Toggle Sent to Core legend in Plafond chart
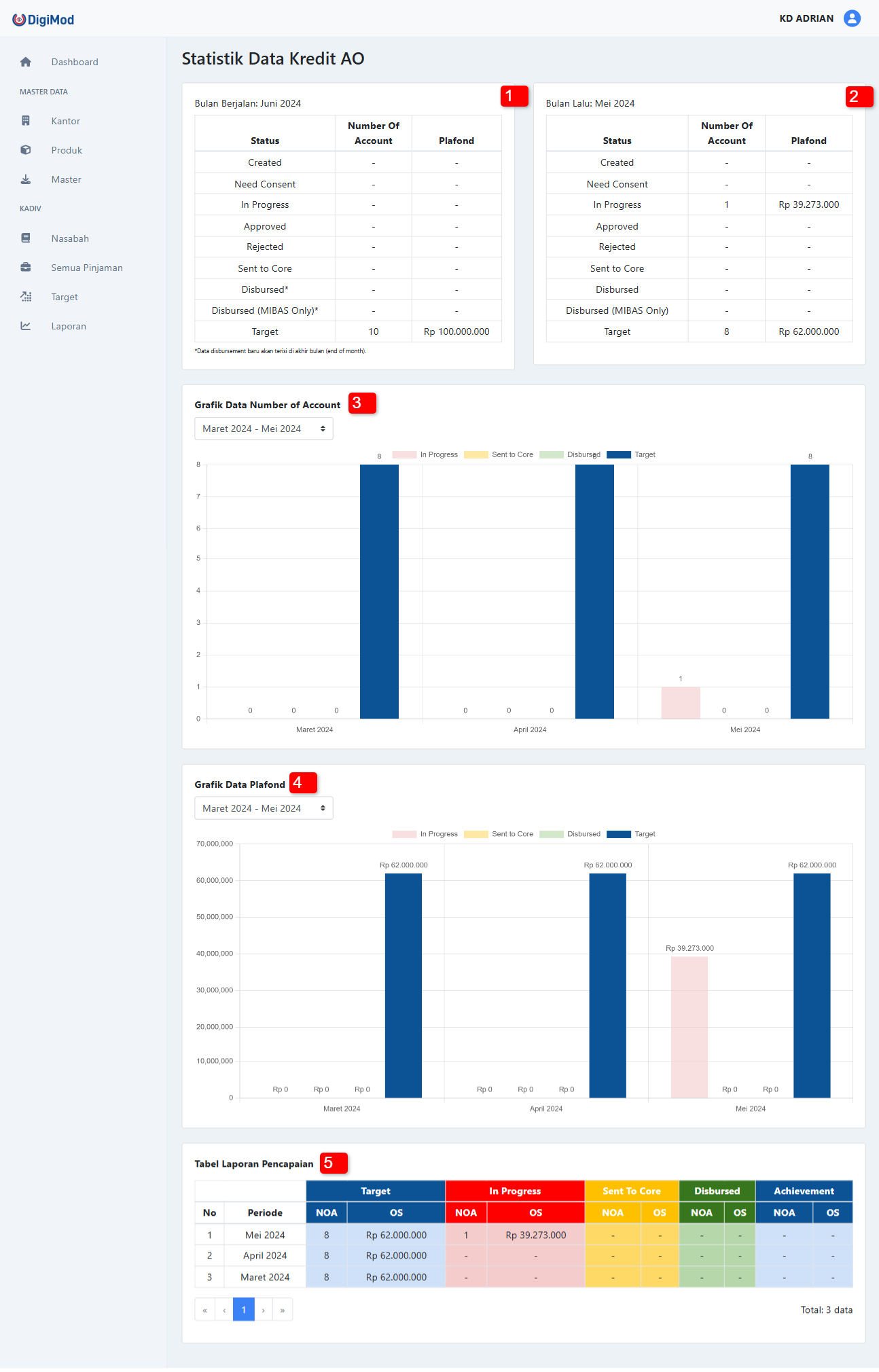Screen dimensions: 879x1372 (499, 834)
